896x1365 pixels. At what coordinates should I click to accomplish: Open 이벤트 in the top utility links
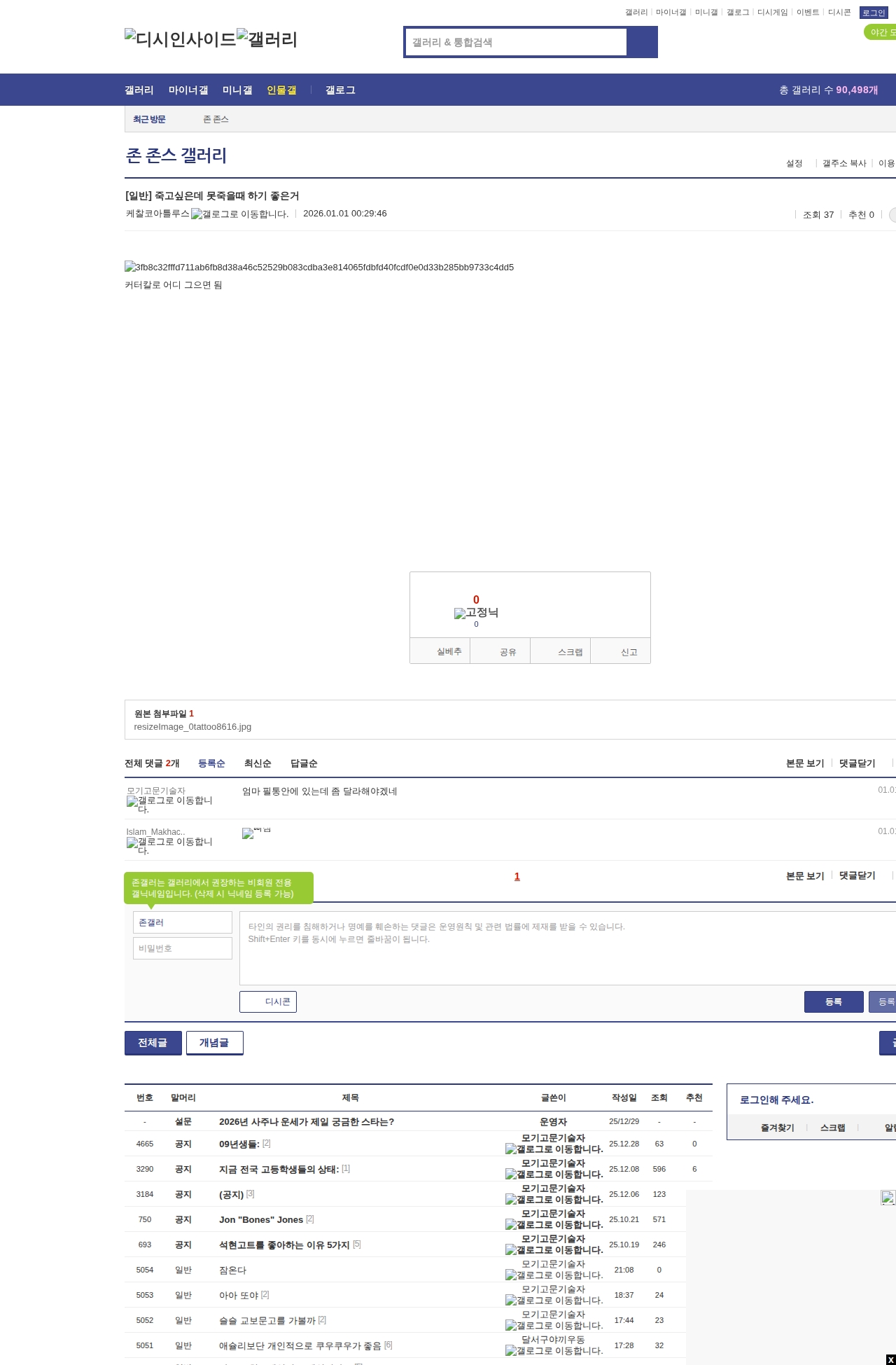tap(808, 13)
